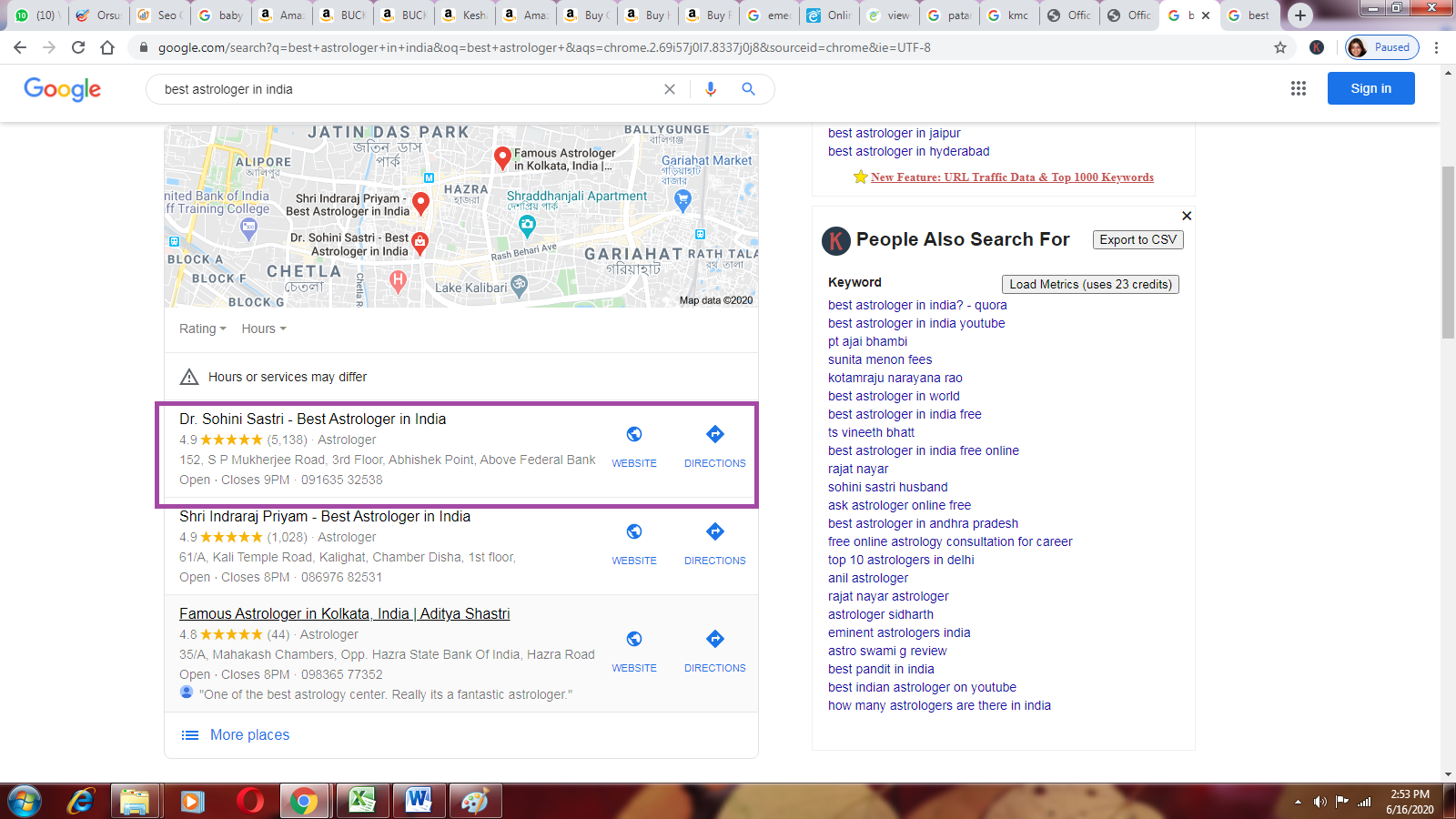The width and height of the screenshot is (1456, 819).
Task: Open Opera browser from the taskbar
Action: (249, 802)
